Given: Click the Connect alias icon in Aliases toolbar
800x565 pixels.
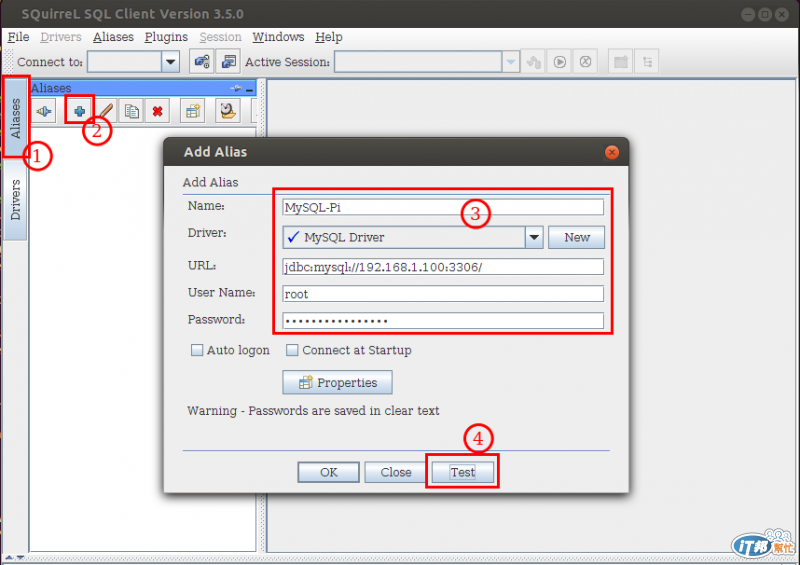Looking at the screenshot, I should (x=44, y=111).
